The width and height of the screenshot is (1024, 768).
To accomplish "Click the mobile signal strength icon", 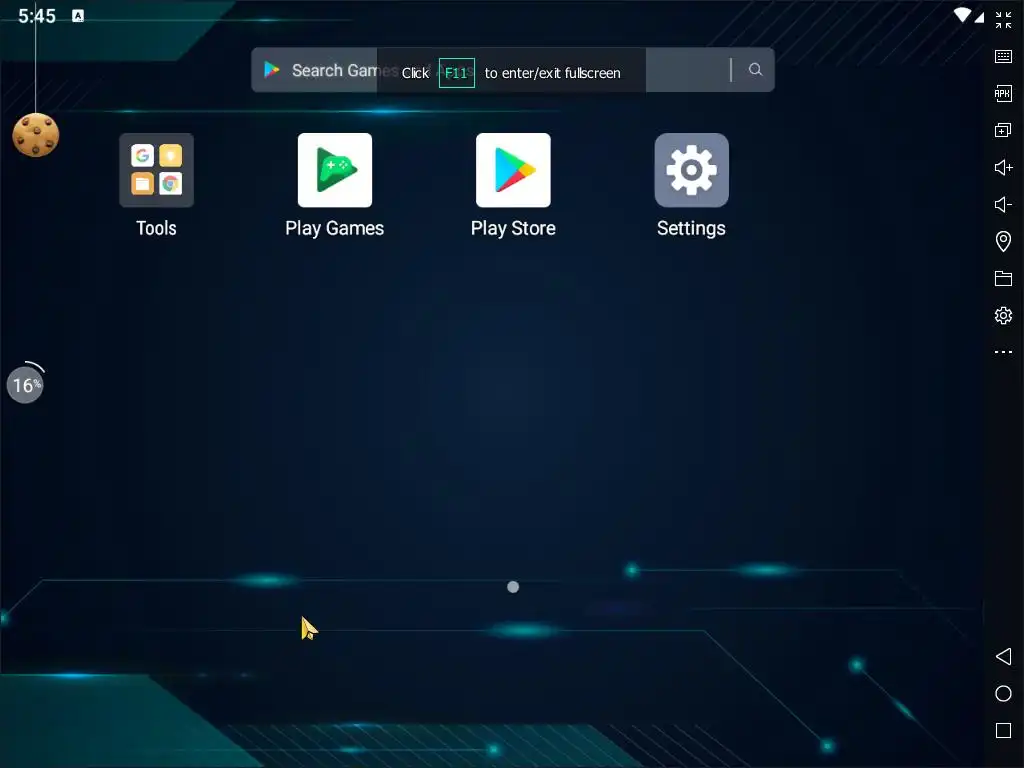I will tap(979, 16).
